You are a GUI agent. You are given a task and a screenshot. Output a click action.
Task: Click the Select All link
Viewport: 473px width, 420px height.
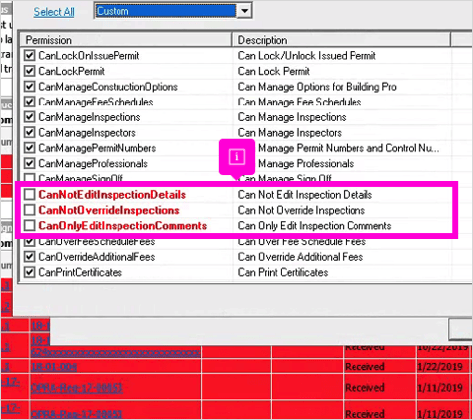click(54, 12)
